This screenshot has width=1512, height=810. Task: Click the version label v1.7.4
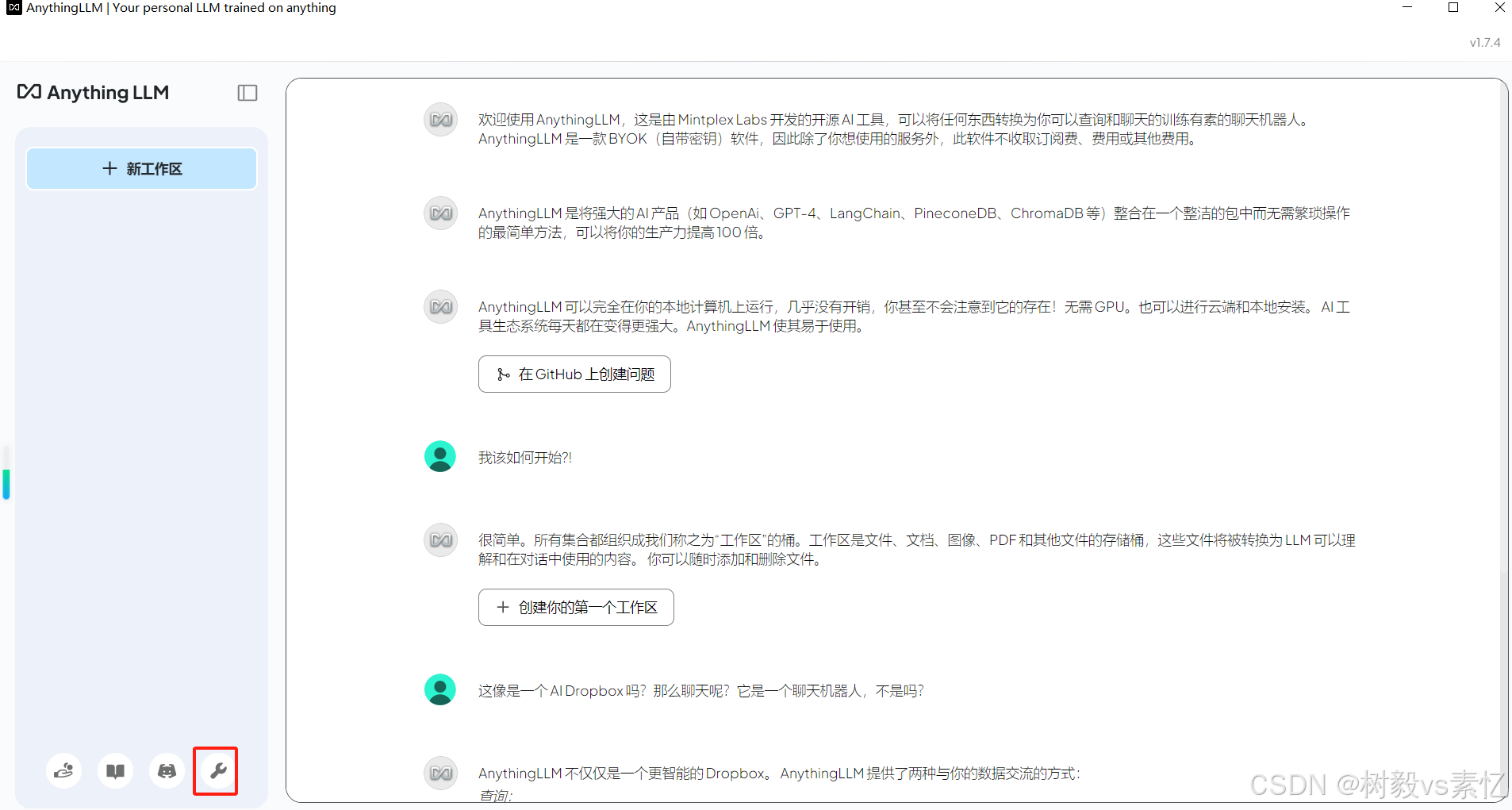tap(1485, 43)
